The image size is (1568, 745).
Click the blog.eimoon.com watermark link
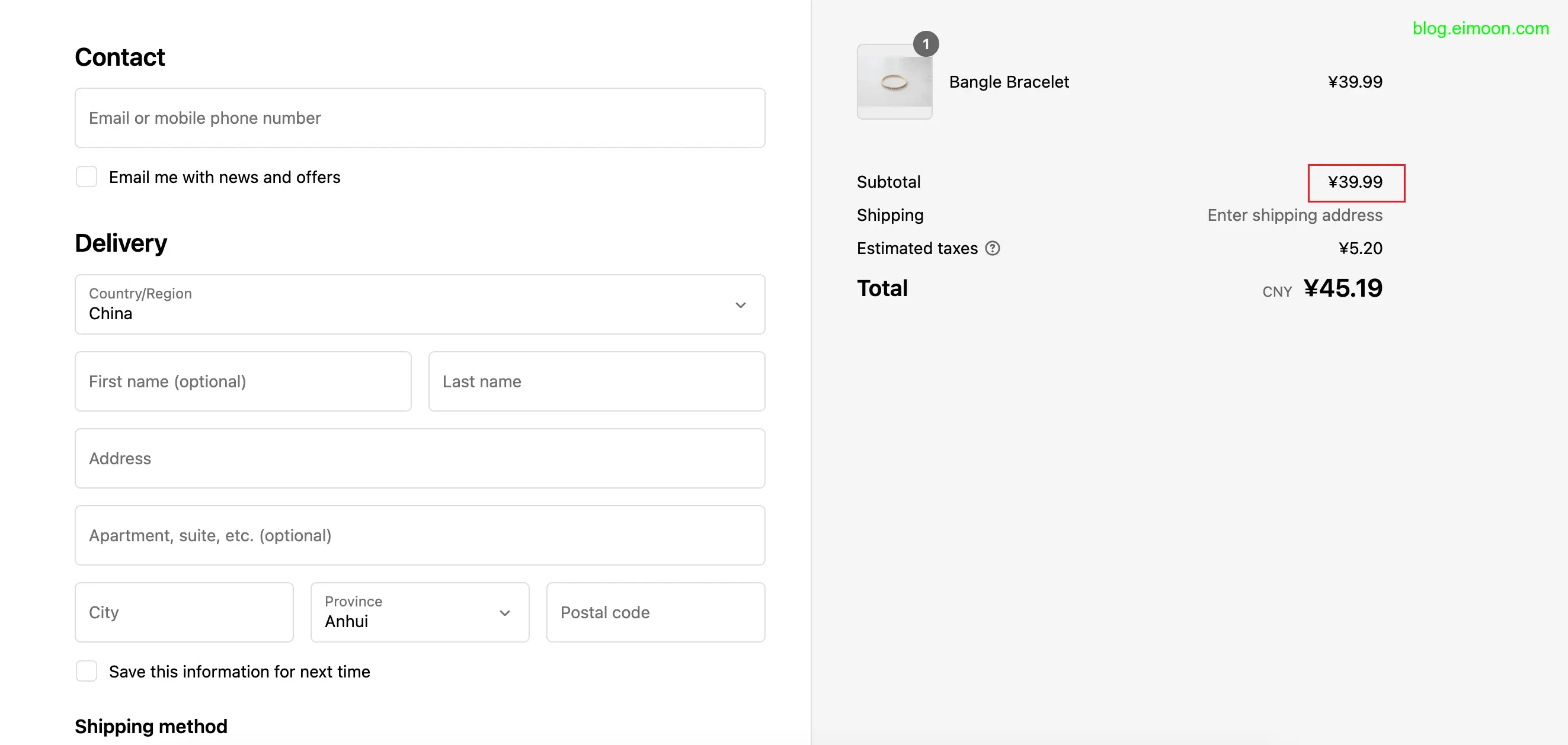(x=1480, y=28)
